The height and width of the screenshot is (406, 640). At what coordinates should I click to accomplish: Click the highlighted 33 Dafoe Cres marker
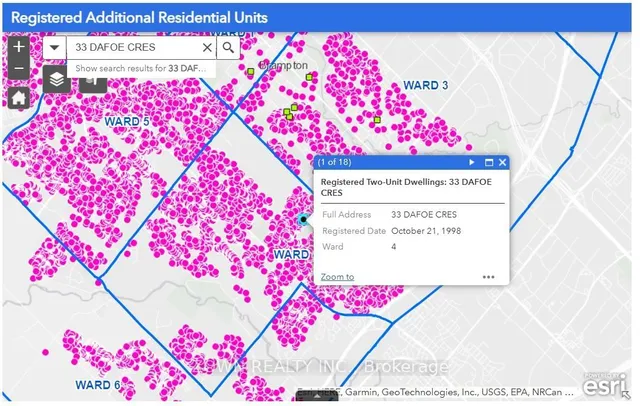[x=304, y=219]
